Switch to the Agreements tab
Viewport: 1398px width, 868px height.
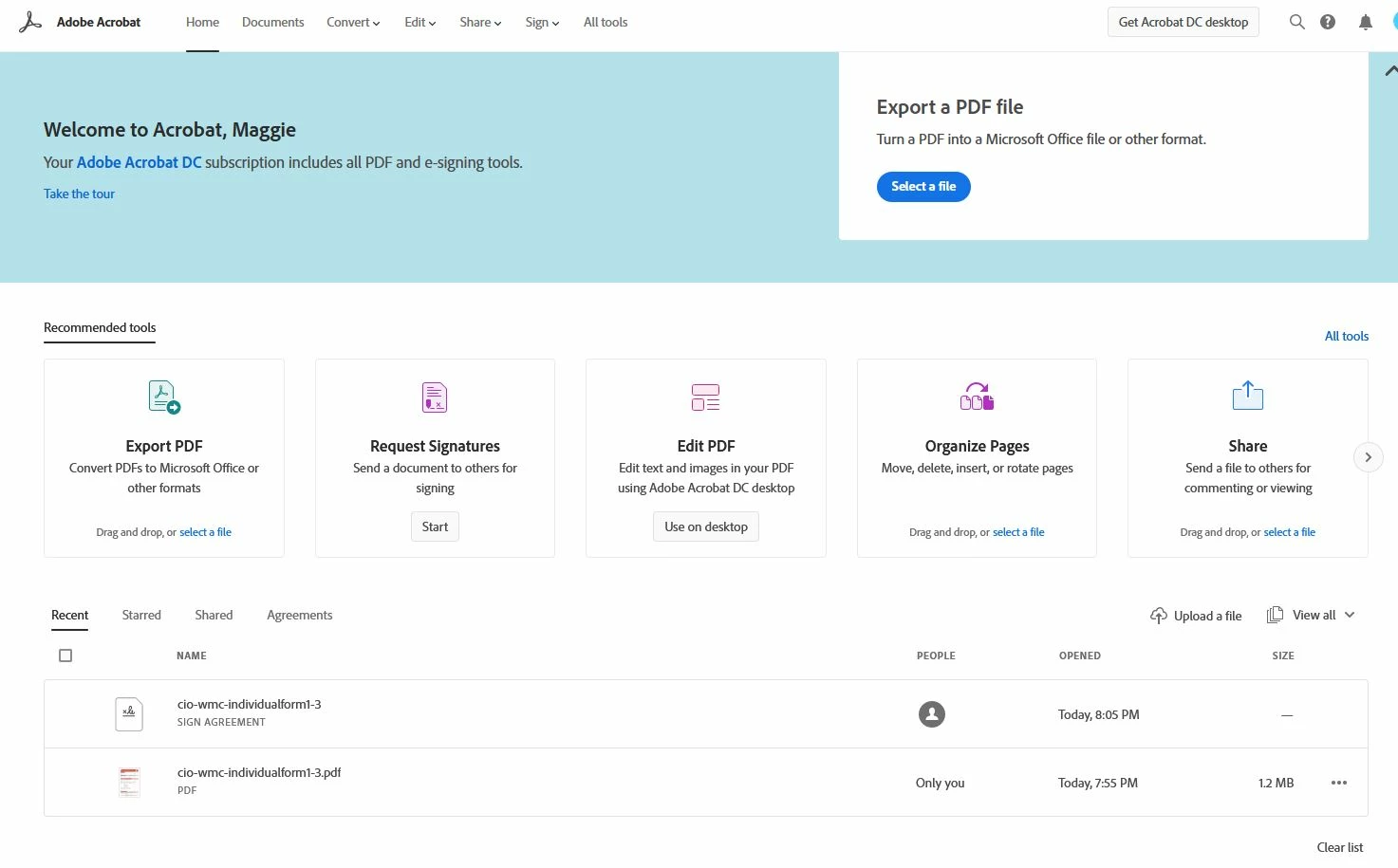pos(300,615)
